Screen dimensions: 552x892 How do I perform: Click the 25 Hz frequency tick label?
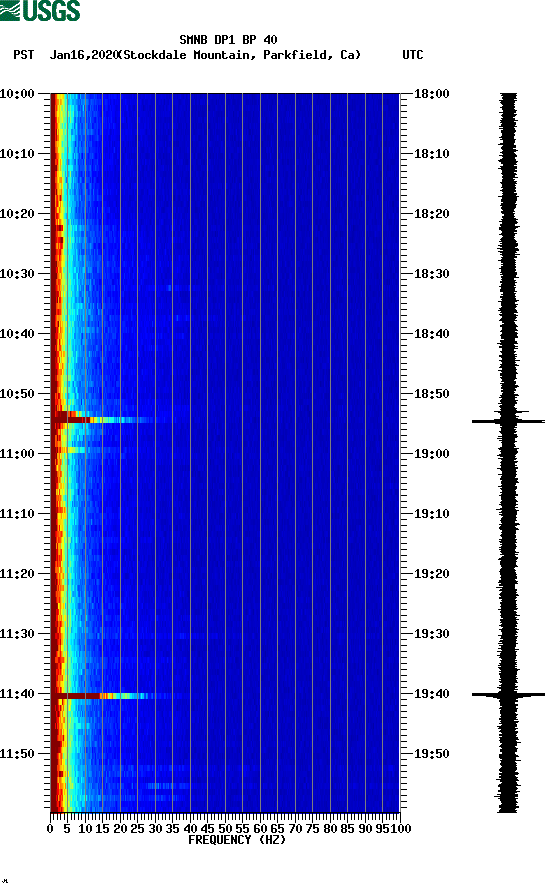pos(137,828)
